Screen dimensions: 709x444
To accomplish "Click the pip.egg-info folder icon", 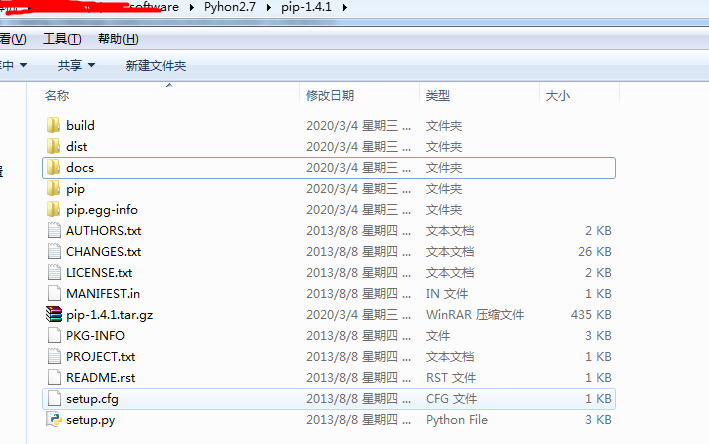I will pos(53,210).
